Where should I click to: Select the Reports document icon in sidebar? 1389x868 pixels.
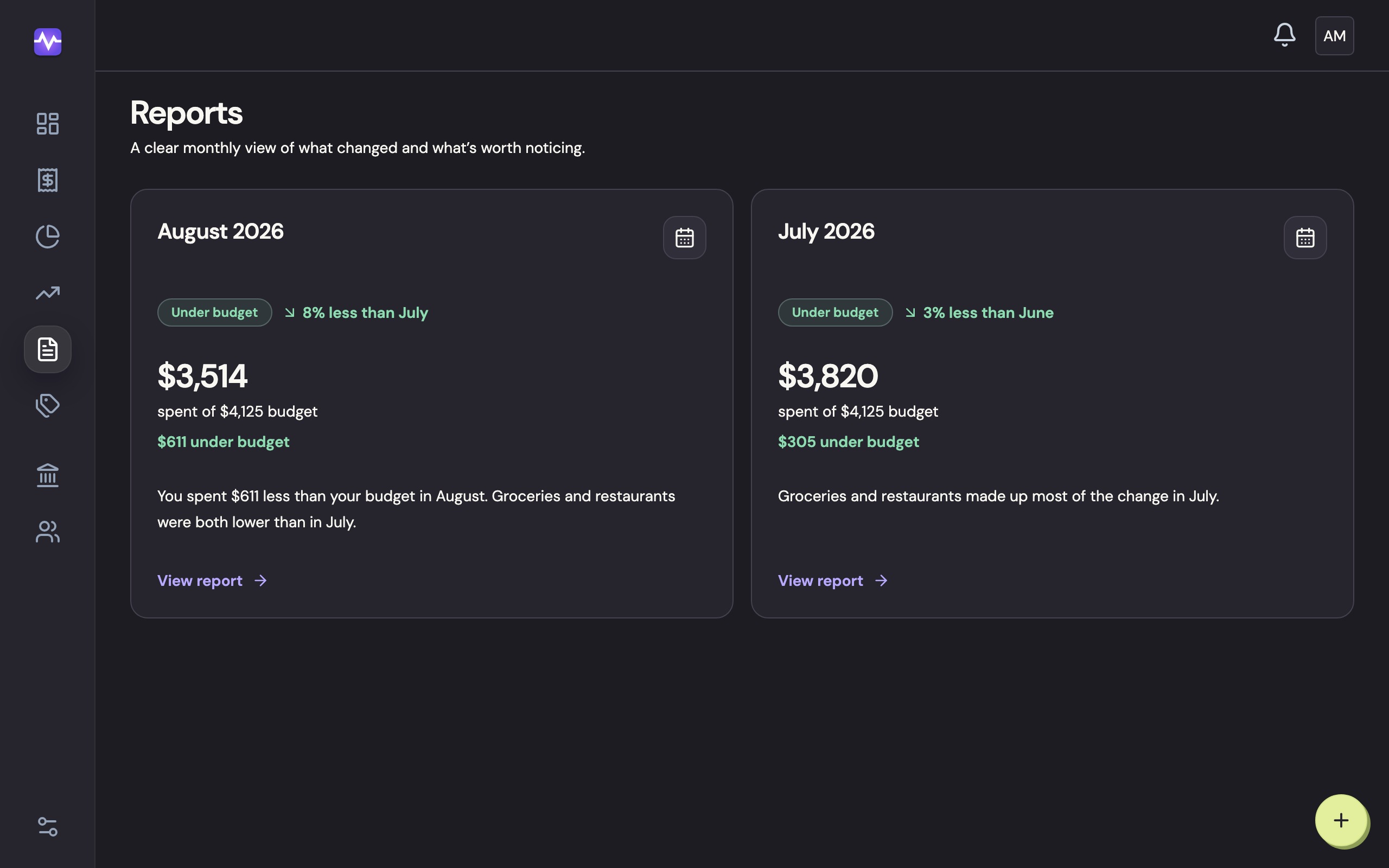tap(48, 349)
